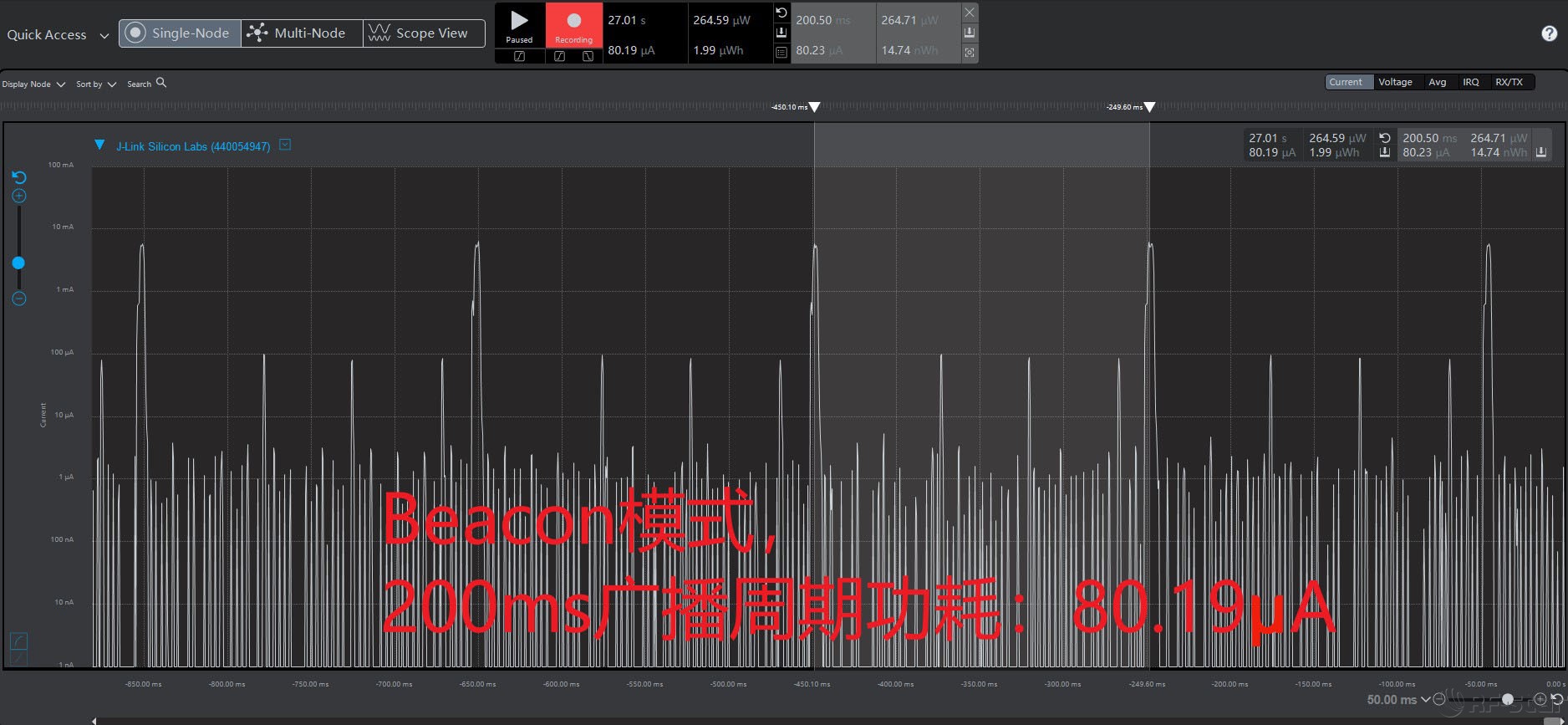The image size is (1568, 725).
Task: Click the zoom out minus on y-axis
Action: pos(19,299)
